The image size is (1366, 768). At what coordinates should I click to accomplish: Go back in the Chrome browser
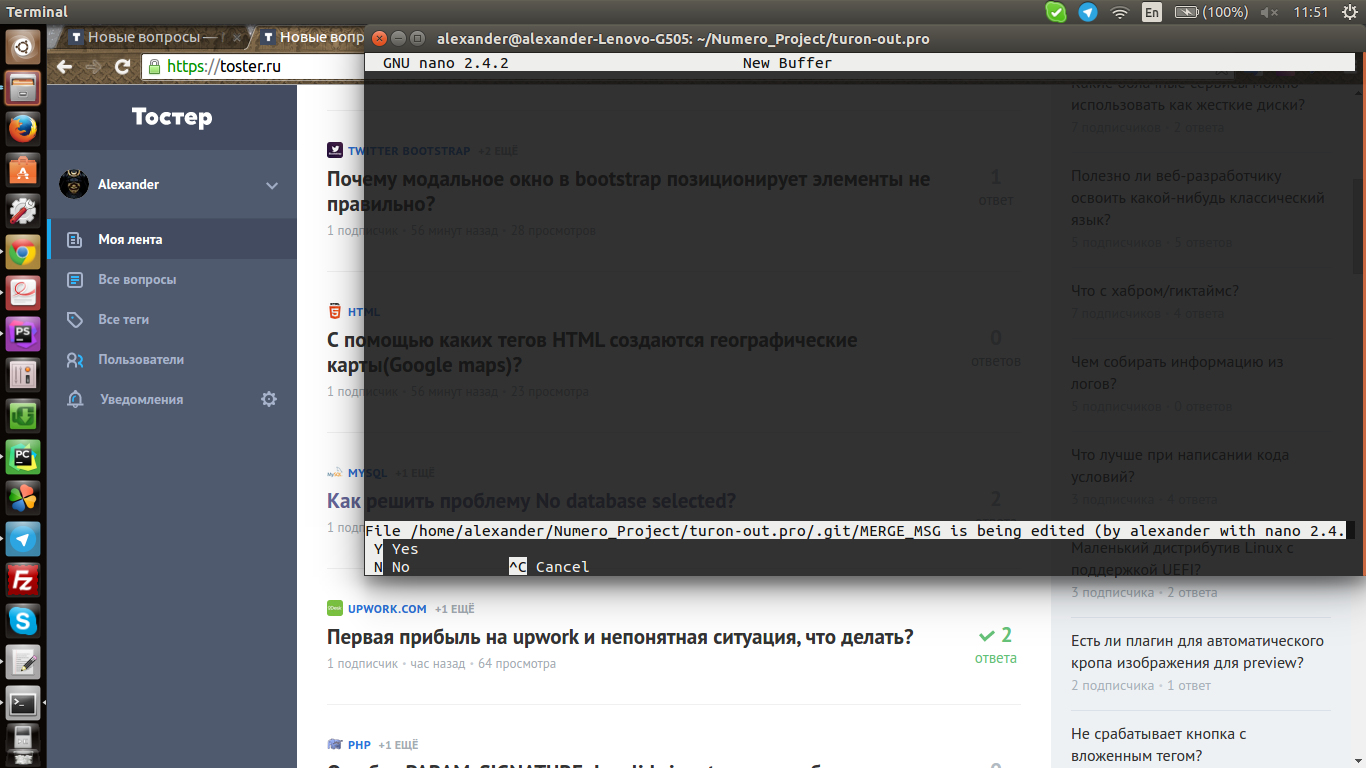(x=65, y=67)
